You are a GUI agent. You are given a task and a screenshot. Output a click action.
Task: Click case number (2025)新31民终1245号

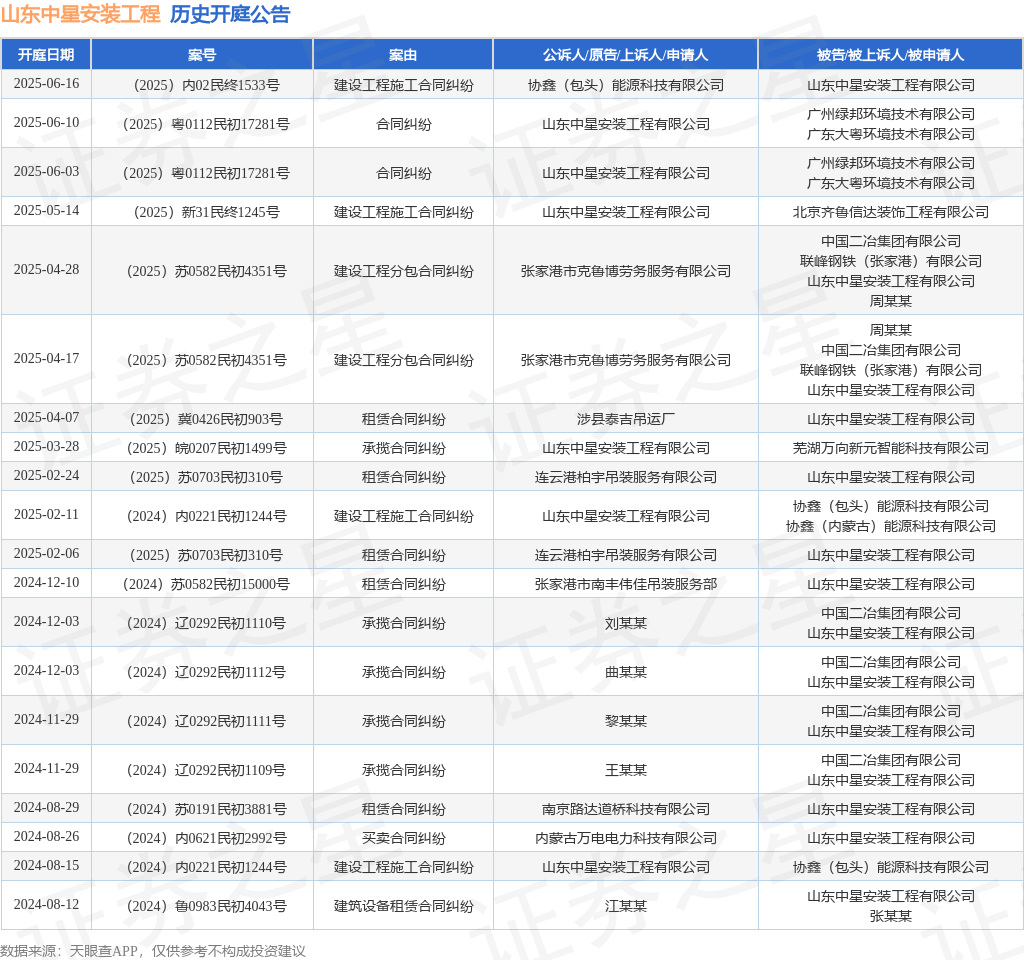pyautogui.click(x=206, y=212)
